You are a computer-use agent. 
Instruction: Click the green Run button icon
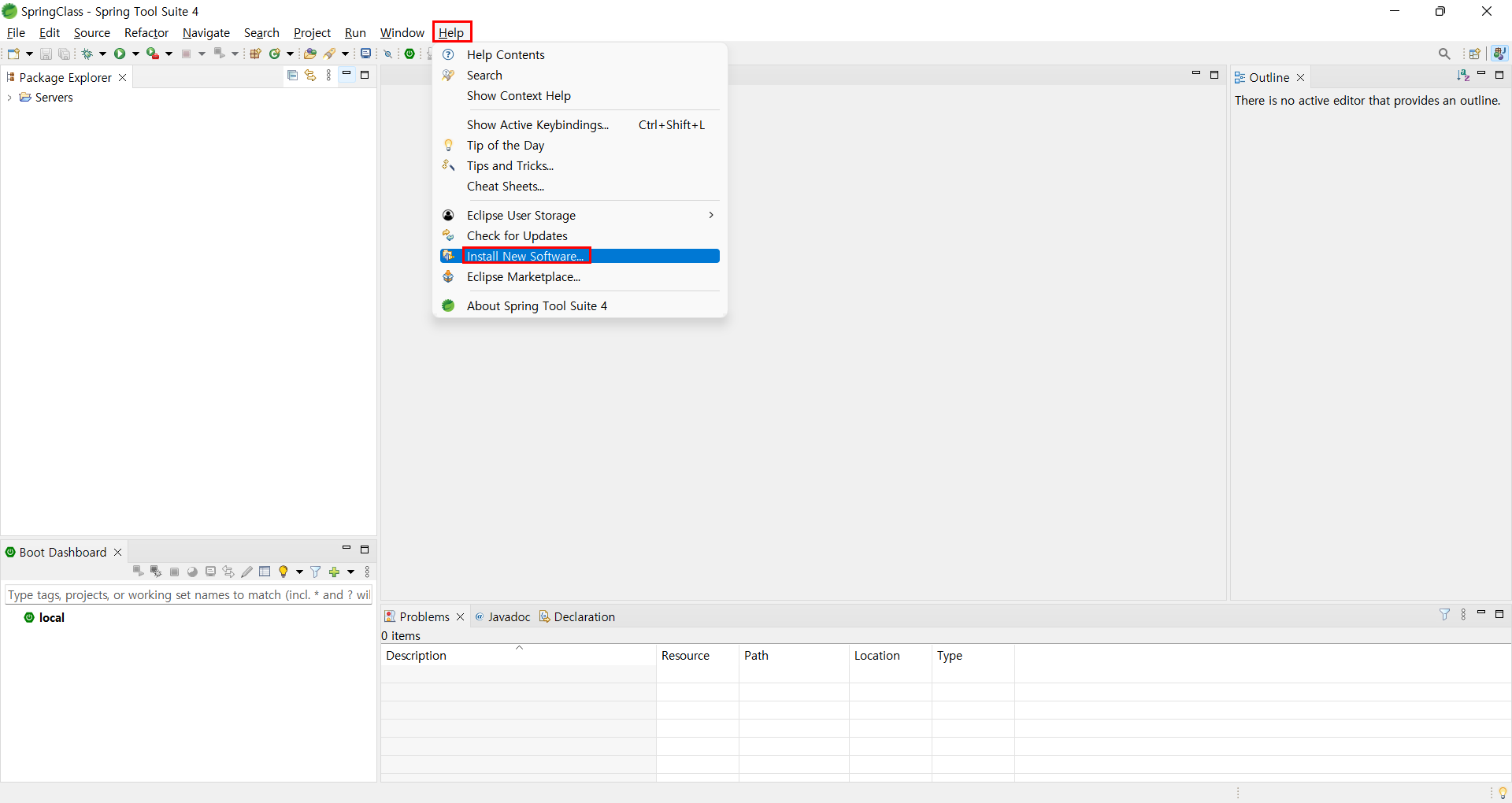point(120,54)
